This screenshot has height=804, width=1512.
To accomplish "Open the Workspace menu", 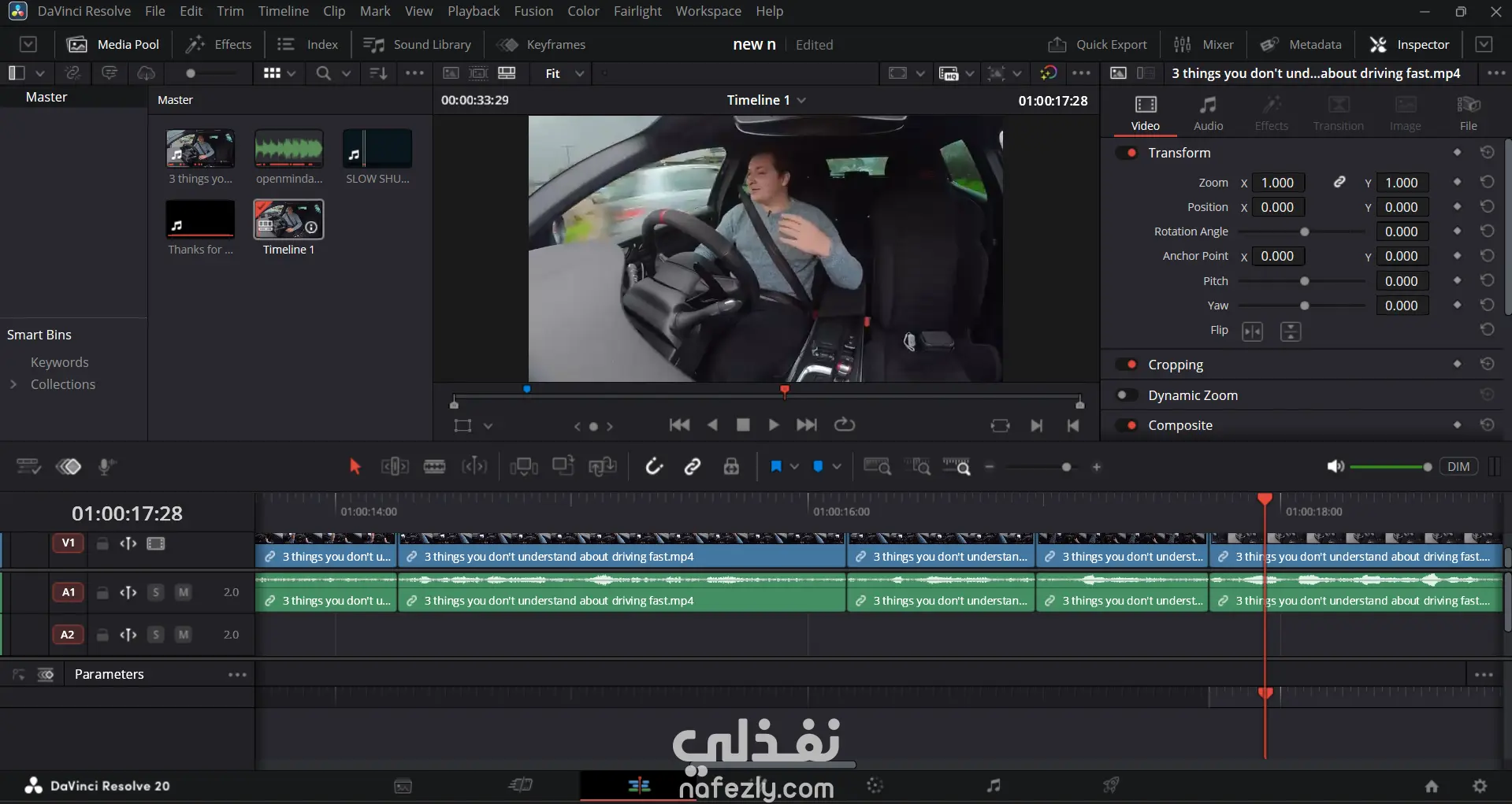I will [x=708, y=11].
